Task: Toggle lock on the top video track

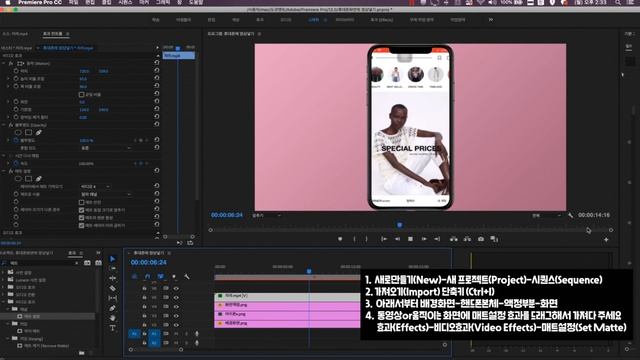Action: pyautogui.click(x=144, y=288)
